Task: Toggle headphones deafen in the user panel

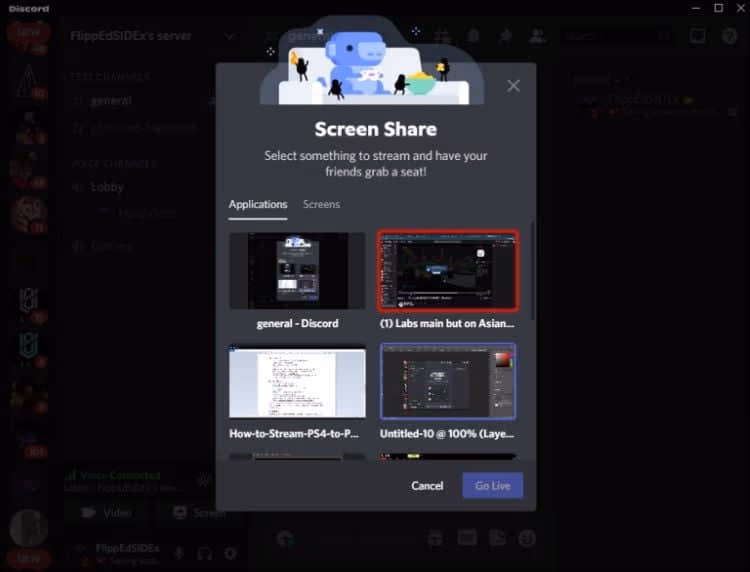Action: click(x=205, y=552)
